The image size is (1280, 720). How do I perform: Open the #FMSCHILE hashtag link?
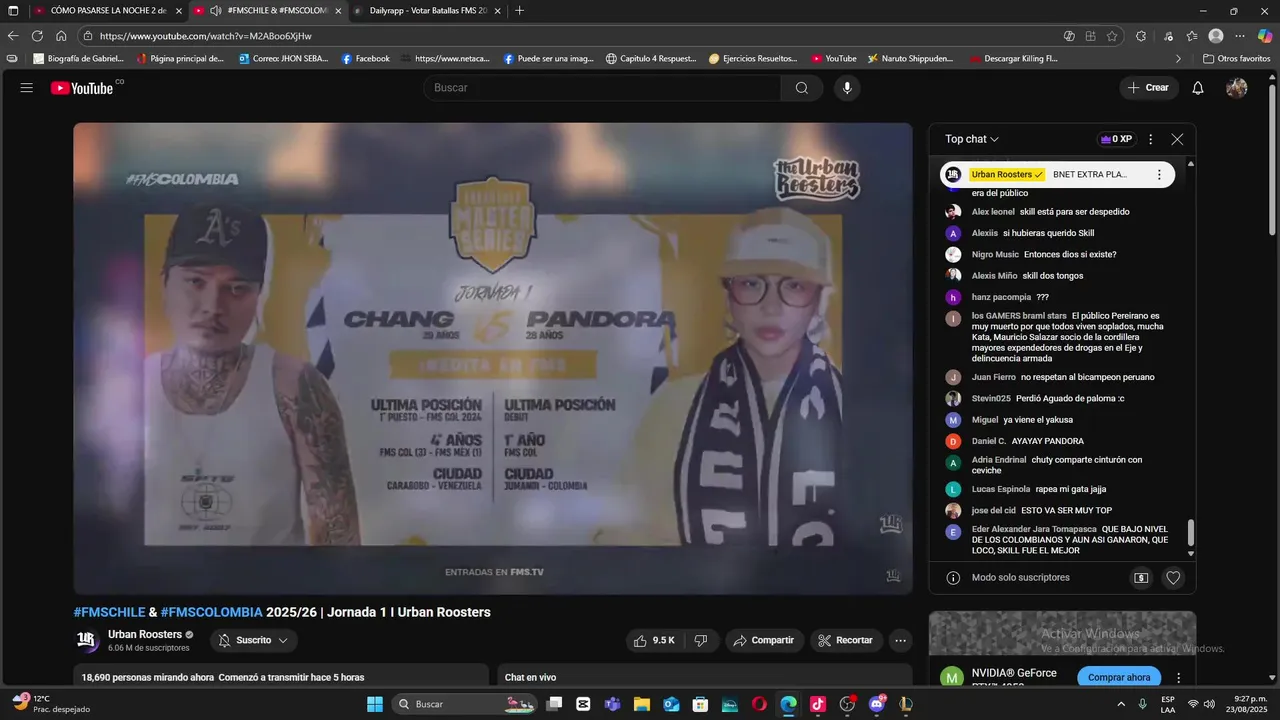(109, 612)
